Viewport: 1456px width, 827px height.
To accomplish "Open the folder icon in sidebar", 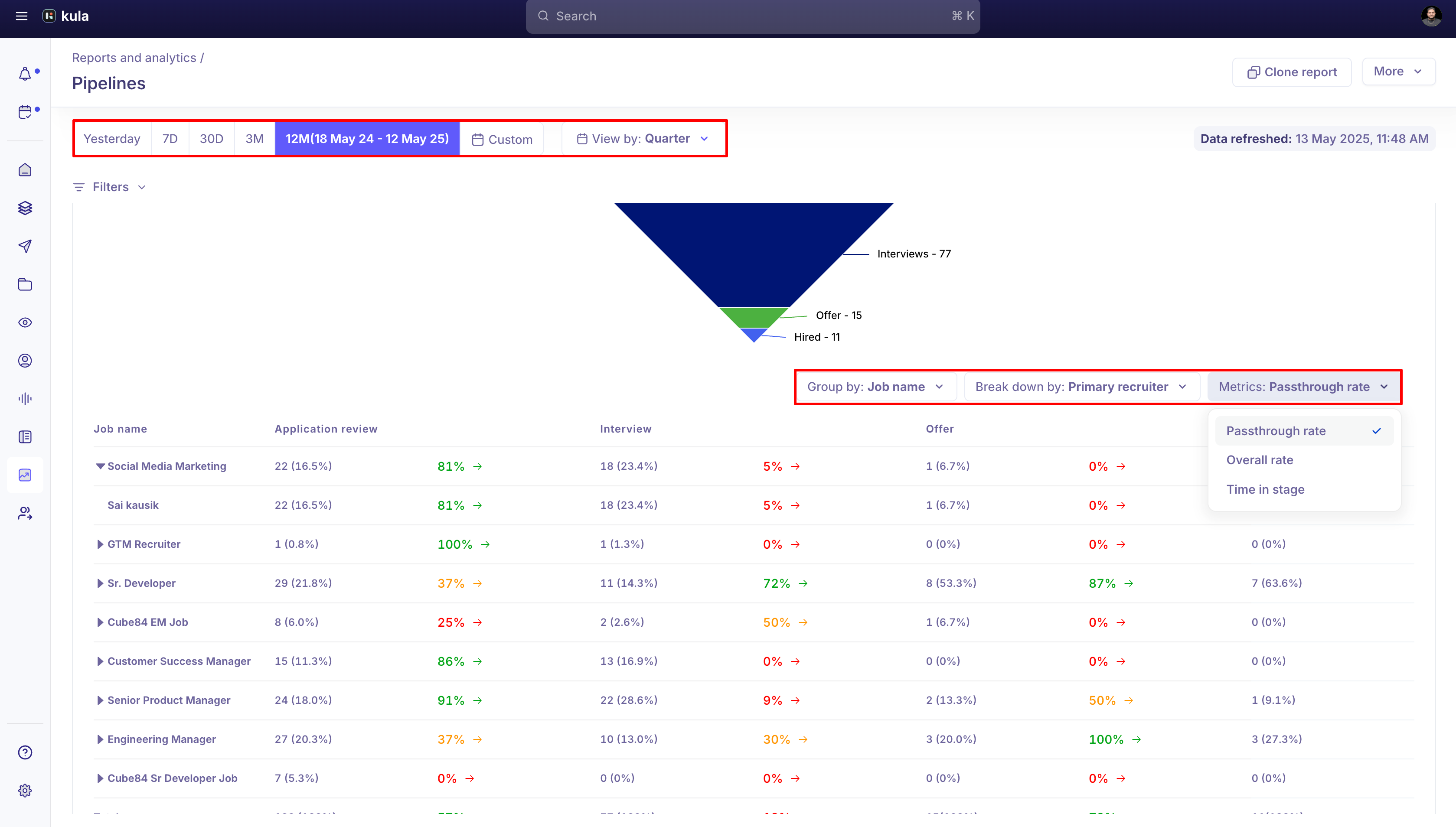I will [x=25, y=284].
